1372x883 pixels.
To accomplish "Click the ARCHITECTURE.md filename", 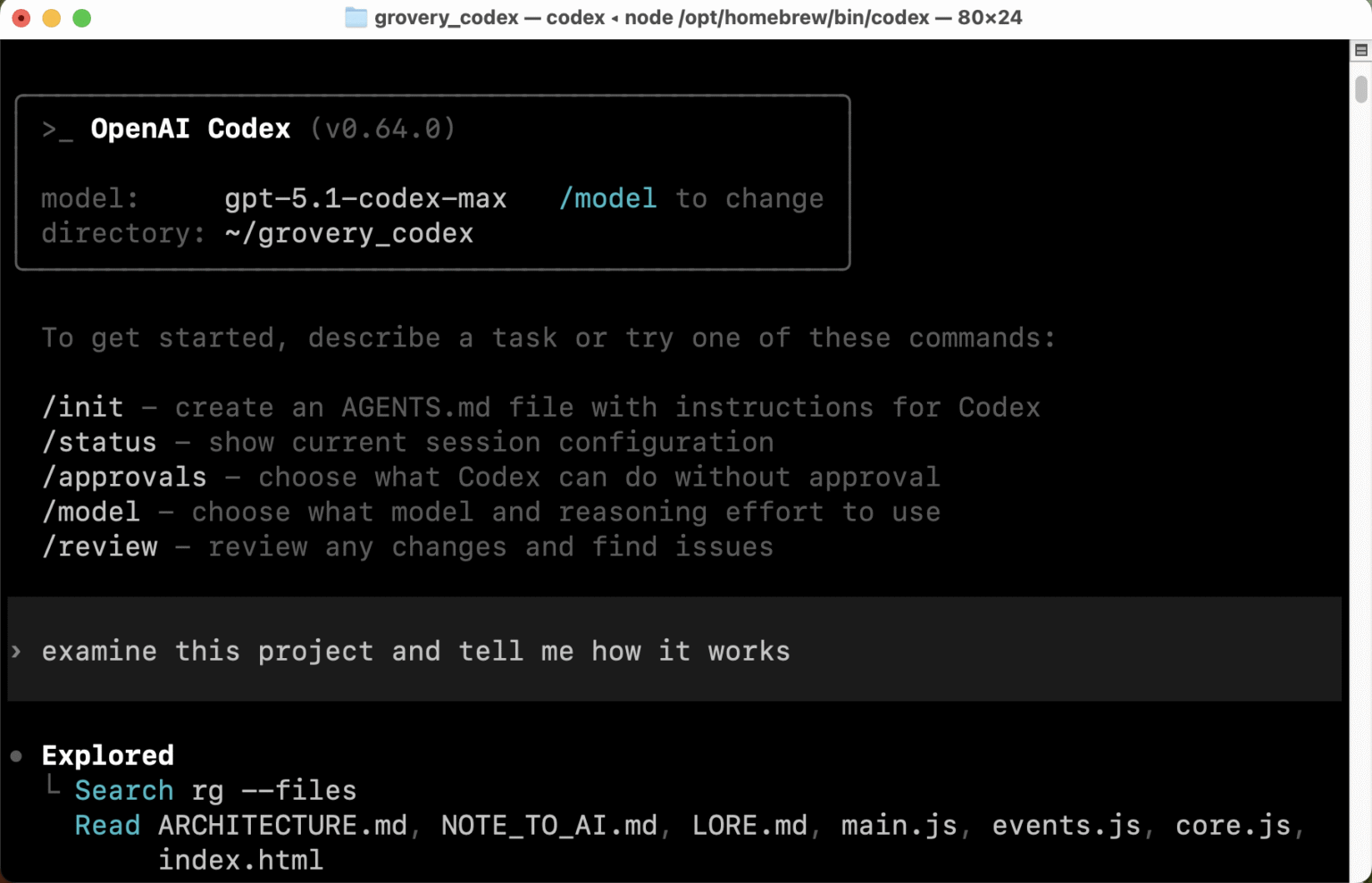I will pos(284,825).
